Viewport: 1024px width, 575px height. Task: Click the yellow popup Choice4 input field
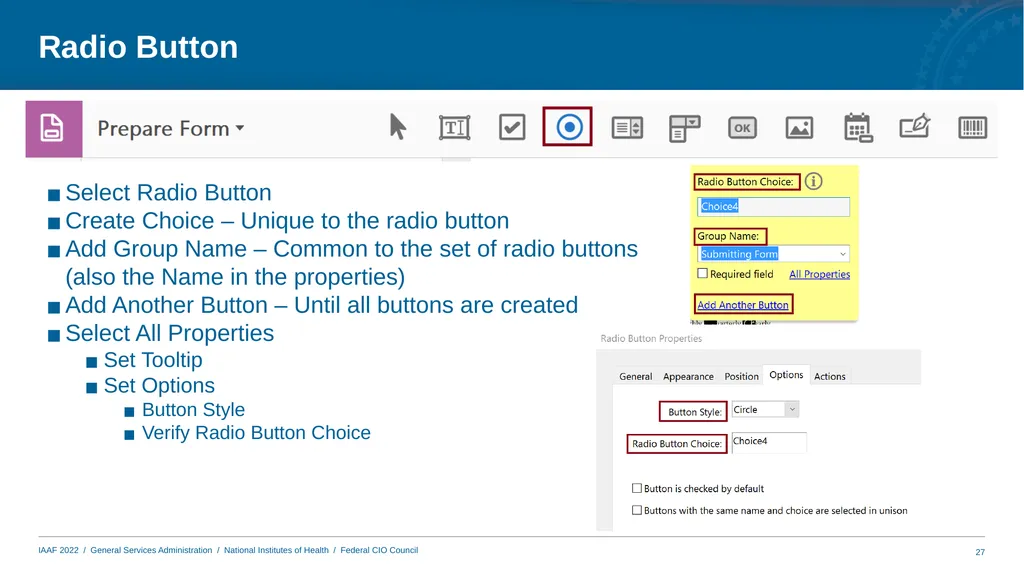click(773, 206)
